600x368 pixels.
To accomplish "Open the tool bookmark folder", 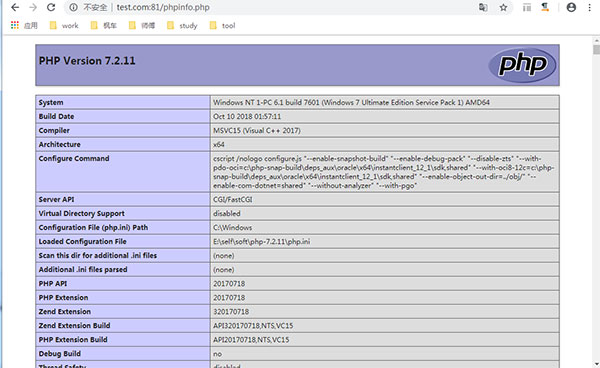I will 222,26.
